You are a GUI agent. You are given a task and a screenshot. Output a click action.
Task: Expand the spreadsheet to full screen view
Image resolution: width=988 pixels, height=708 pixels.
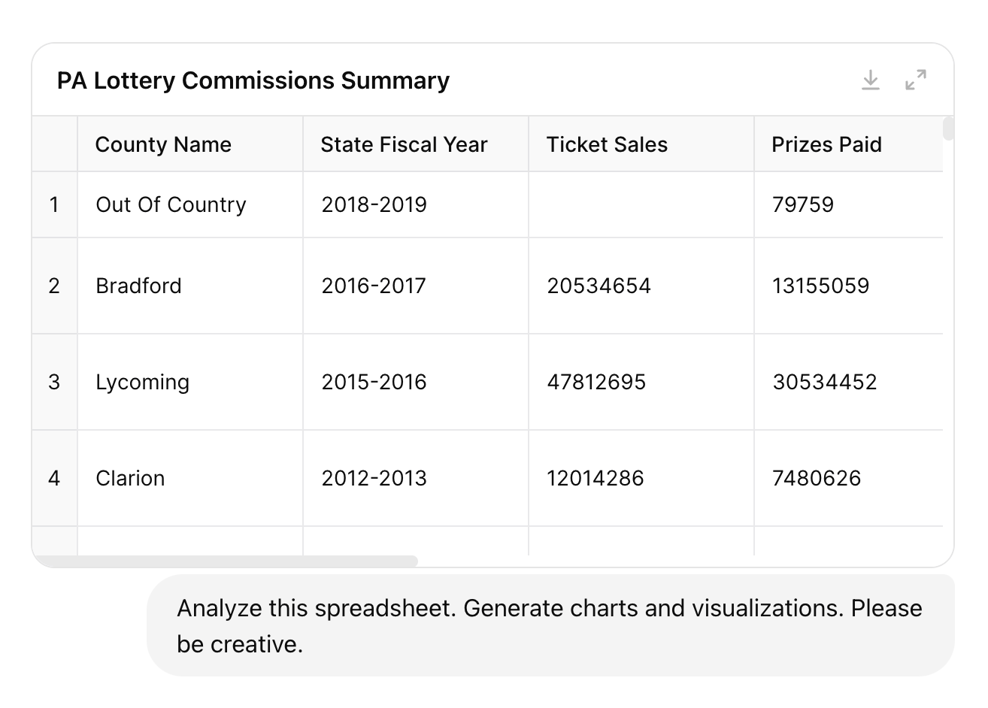[916, 80]
